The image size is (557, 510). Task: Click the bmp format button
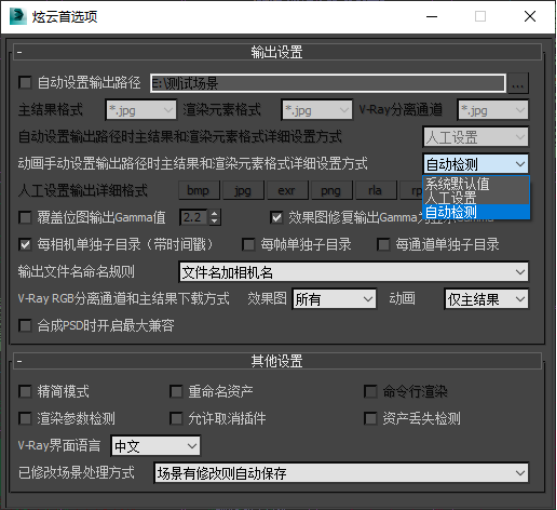[x=198, y=191]
